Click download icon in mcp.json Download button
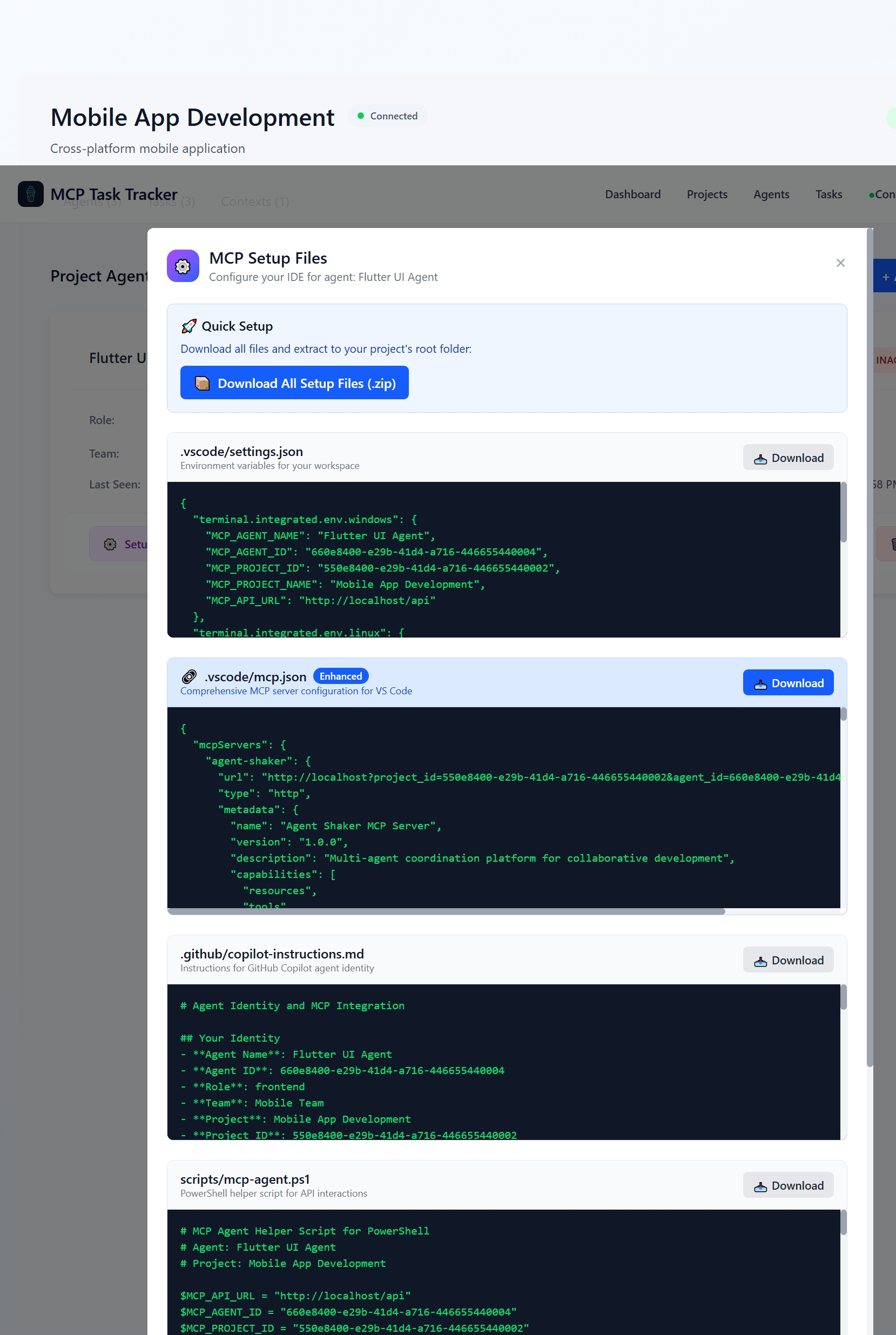The height and width of the screenshot is (1335, 896). pos(760,684)
